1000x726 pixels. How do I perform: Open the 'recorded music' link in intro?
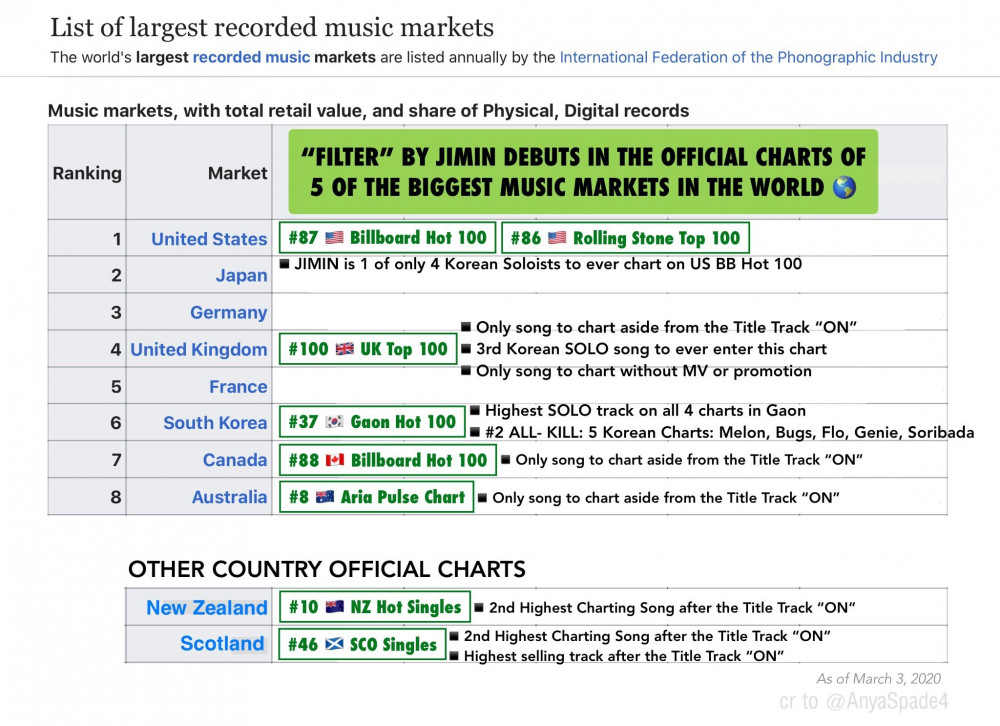coord(251,57)
